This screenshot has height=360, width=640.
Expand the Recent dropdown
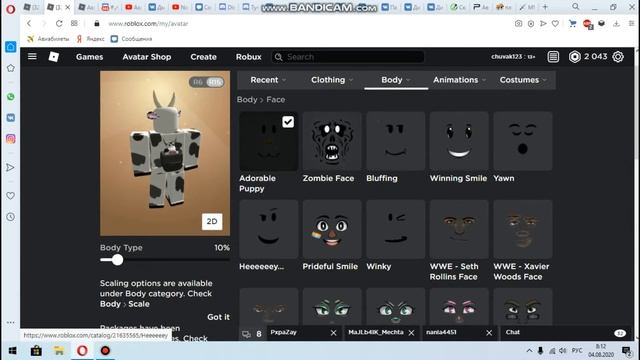(268, 80)
